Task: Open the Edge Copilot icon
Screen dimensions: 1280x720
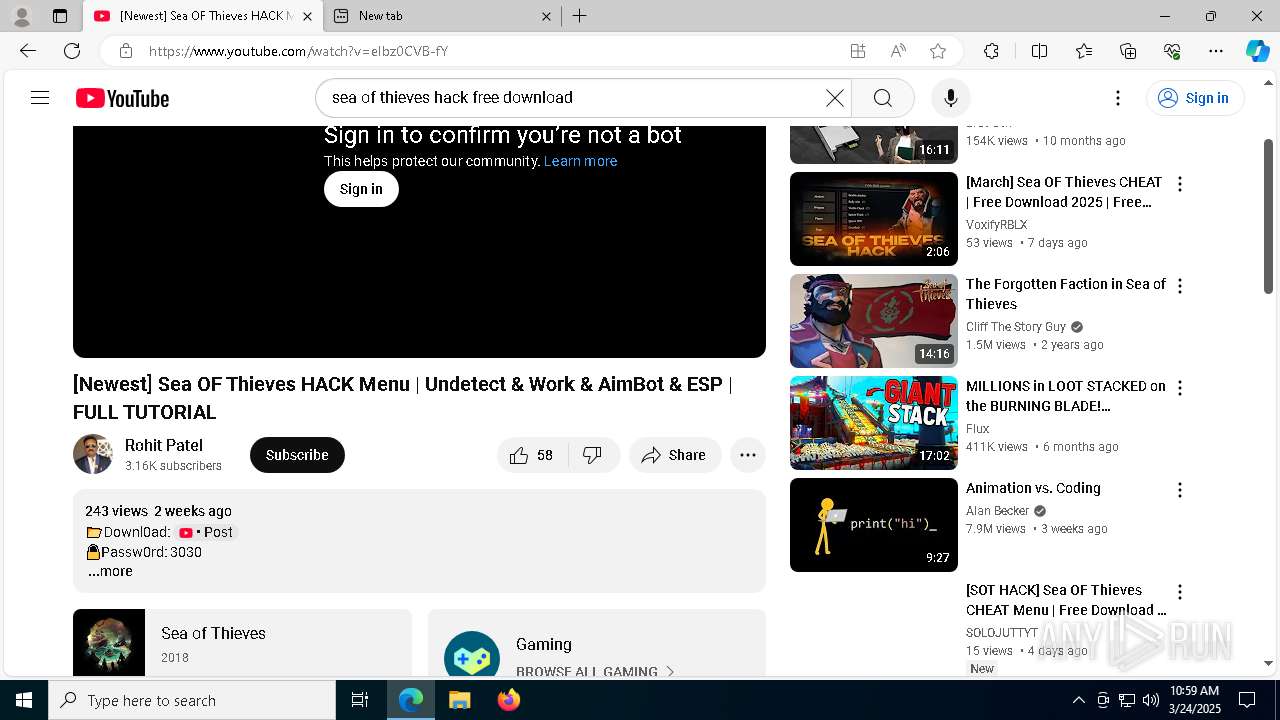Action: coord(1257,51)
